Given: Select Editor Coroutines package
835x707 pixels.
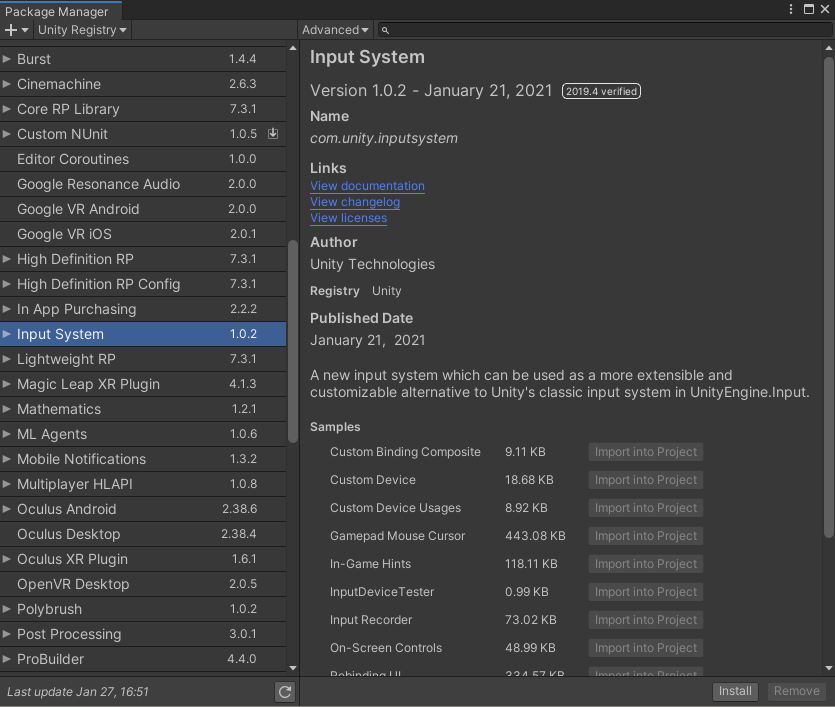Looking at the screenshot, I should click(143, 159).
